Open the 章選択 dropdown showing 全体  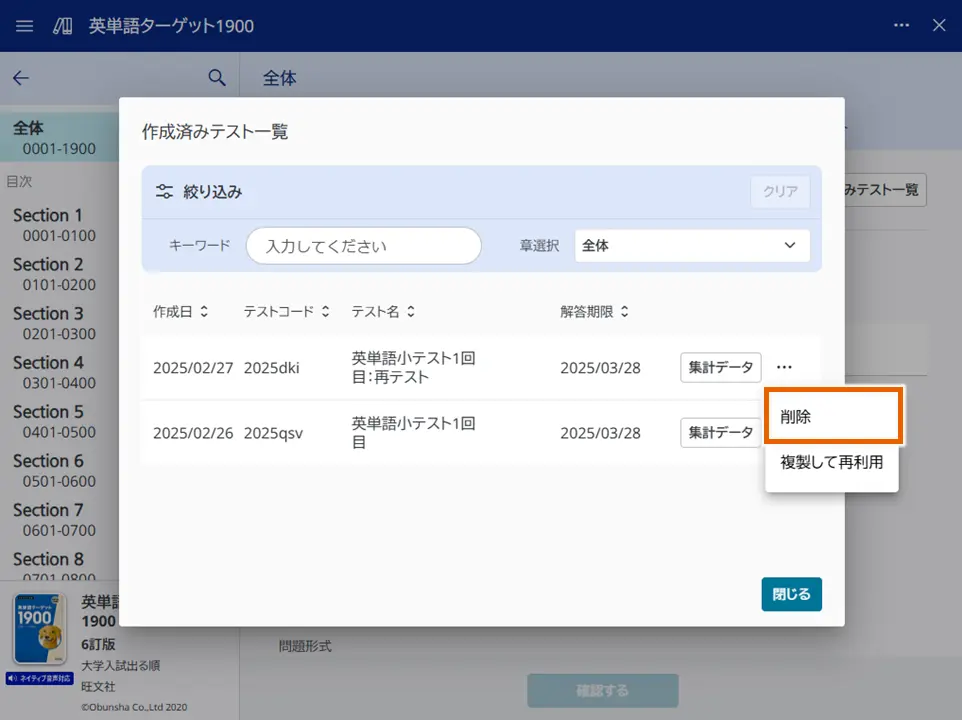pos(690,245)
